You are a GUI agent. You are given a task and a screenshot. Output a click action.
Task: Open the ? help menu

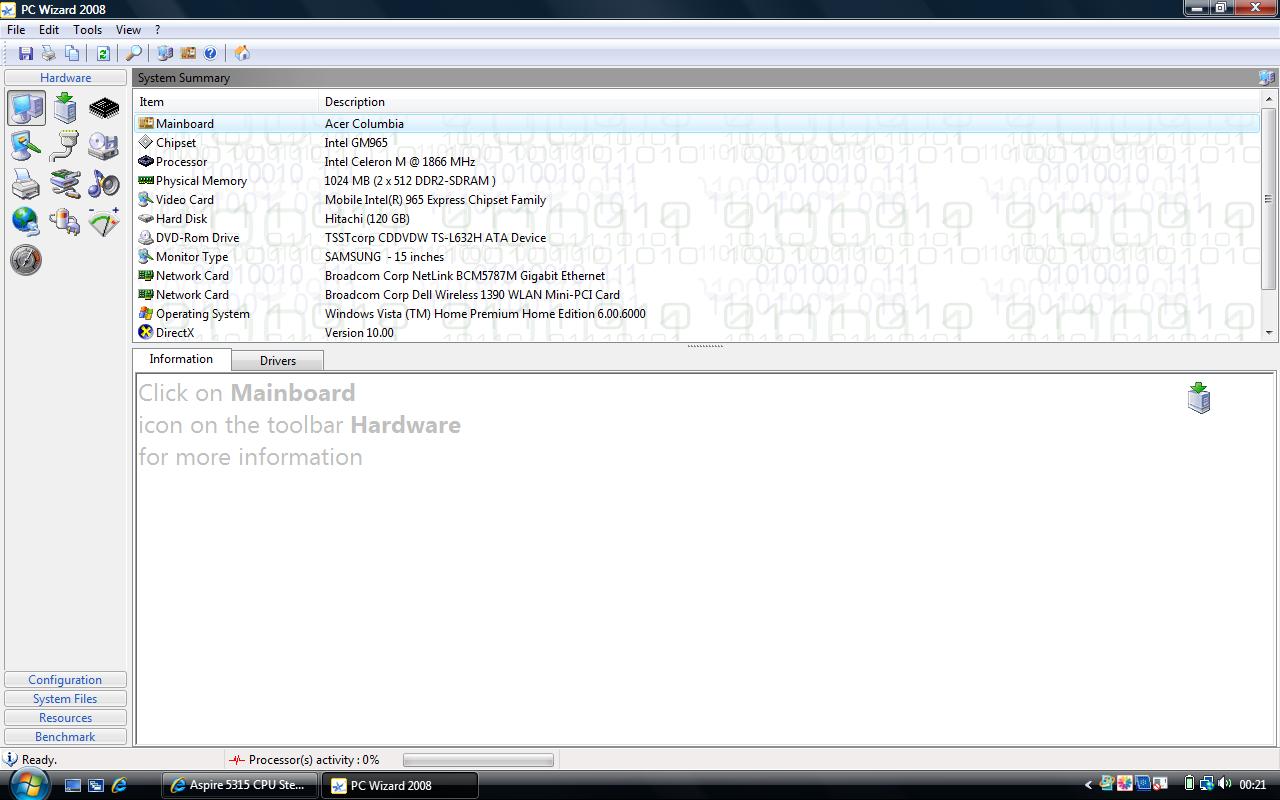(x=157, y=30)
